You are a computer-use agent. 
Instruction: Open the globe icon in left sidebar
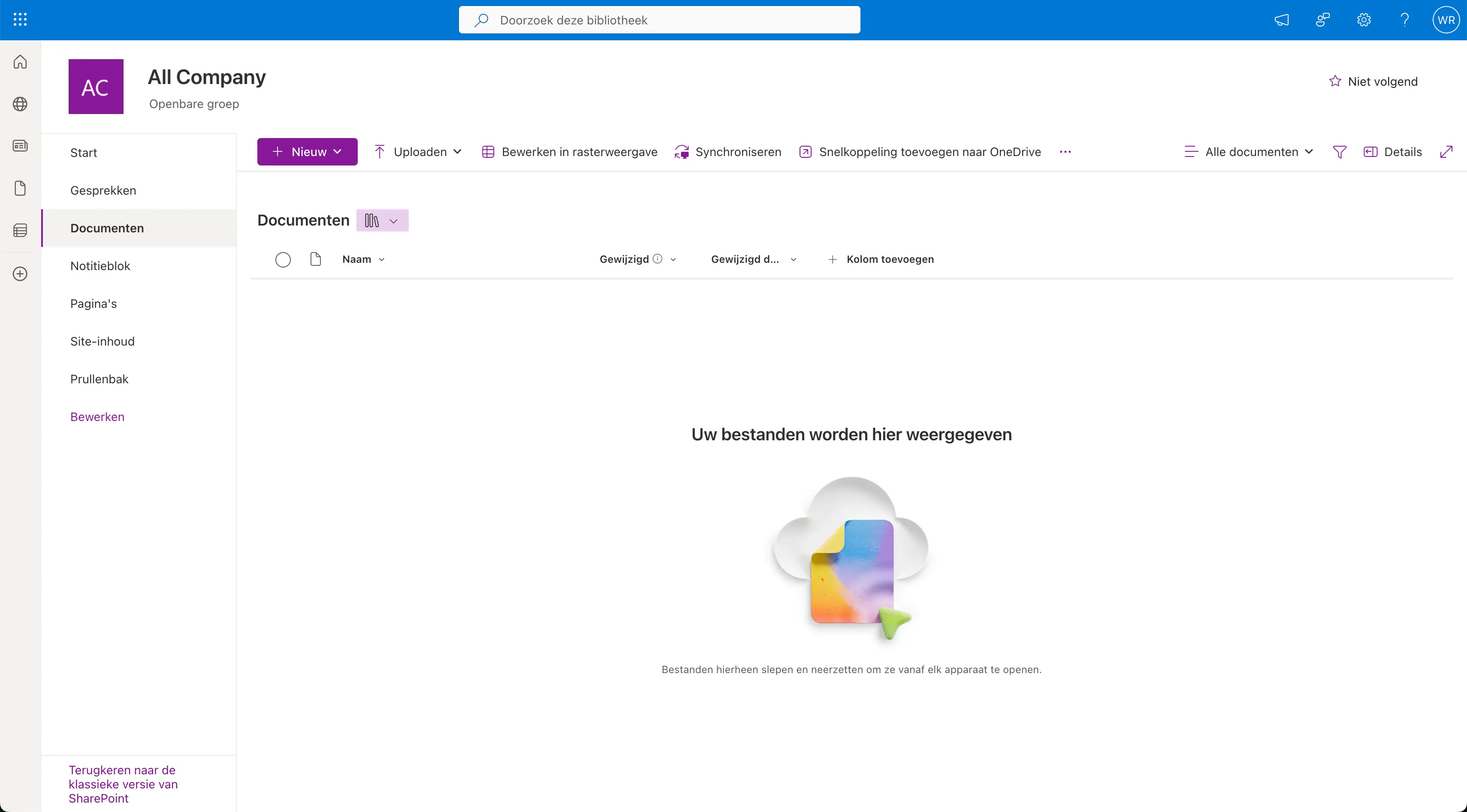point(20,104)
